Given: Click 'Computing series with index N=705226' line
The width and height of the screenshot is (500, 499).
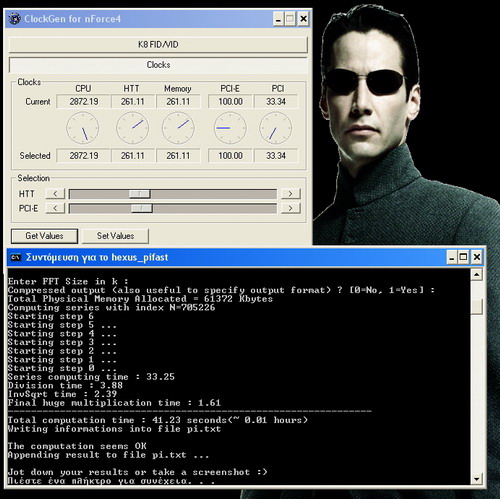Looking at the screenshot, I should pyautogui.click(x=111, y=307).
